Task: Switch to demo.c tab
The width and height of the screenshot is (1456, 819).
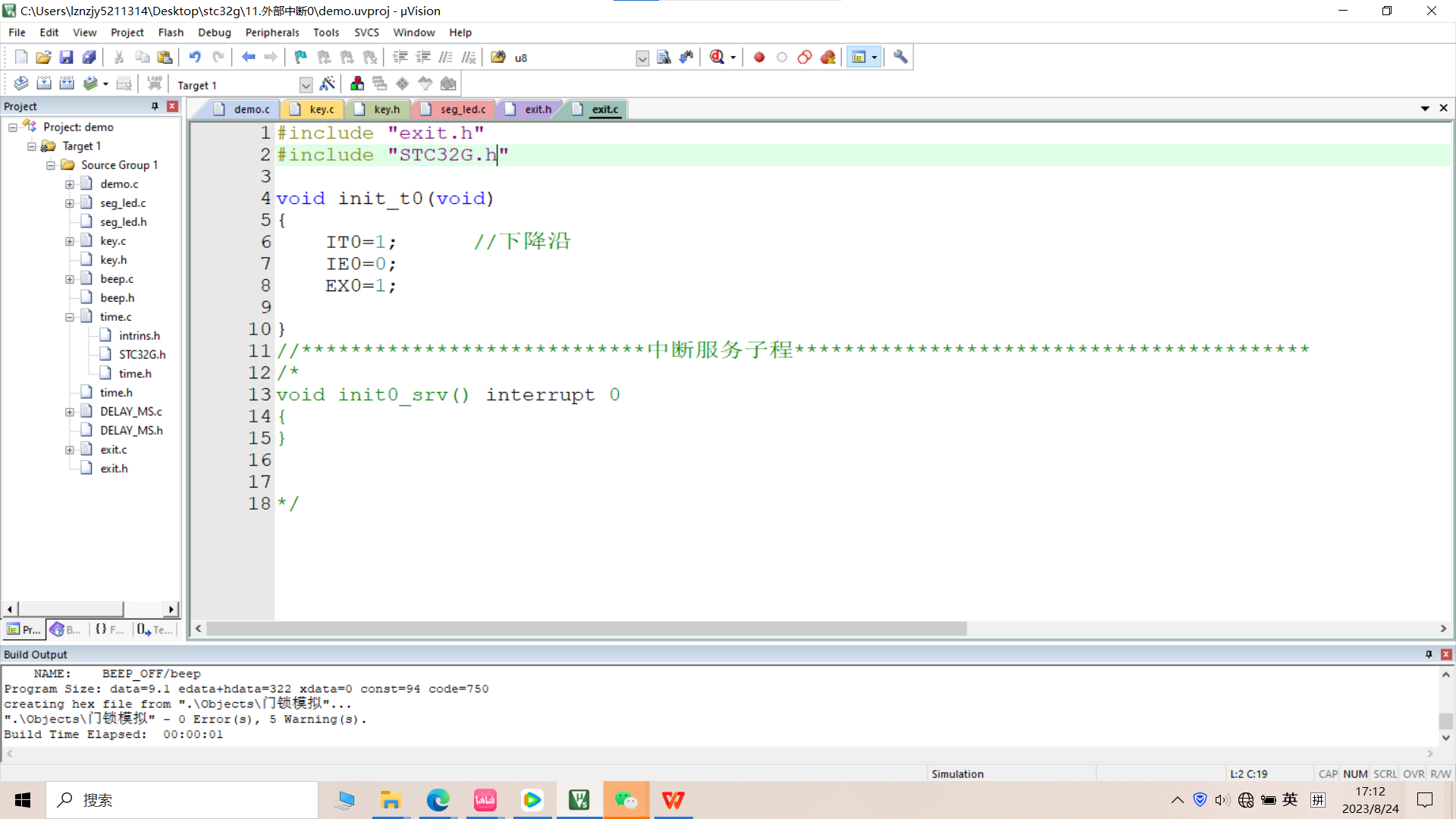Action: [x=241, y=109]
